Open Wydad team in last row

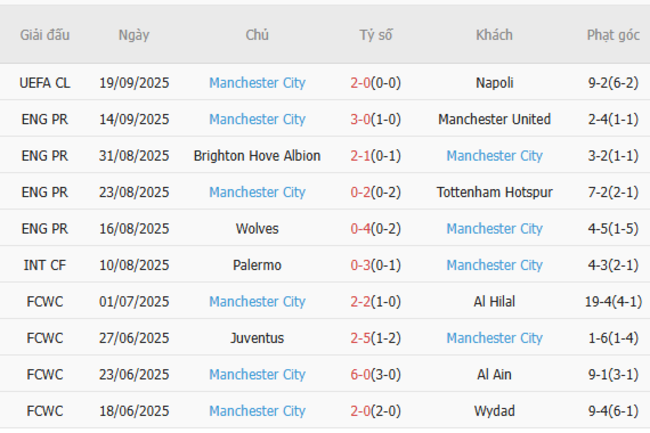click(494, 411)
